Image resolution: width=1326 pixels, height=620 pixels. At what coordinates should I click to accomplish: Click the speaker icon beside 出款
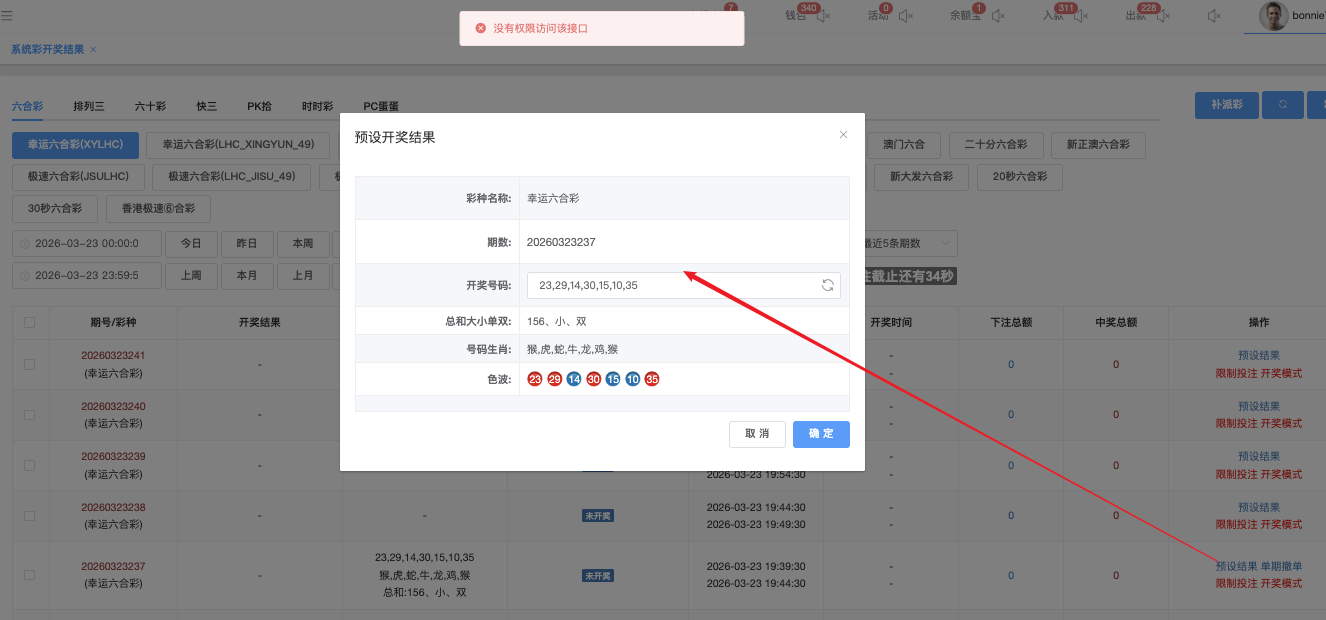[1164, 16]
